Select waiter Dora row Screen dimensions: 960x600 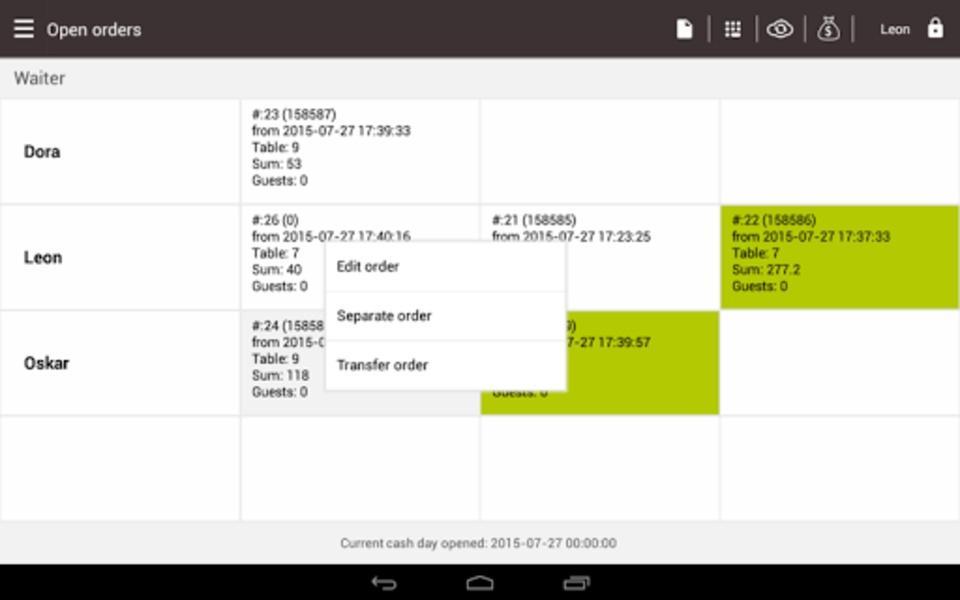(x=120, y=151)
